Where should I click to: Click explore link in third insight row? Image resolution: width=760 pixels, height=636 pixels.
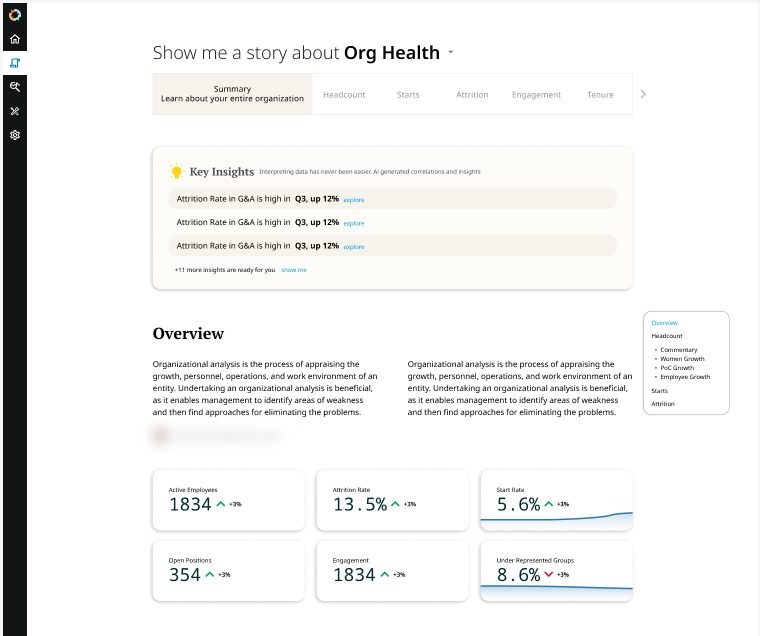pos(354,247)
